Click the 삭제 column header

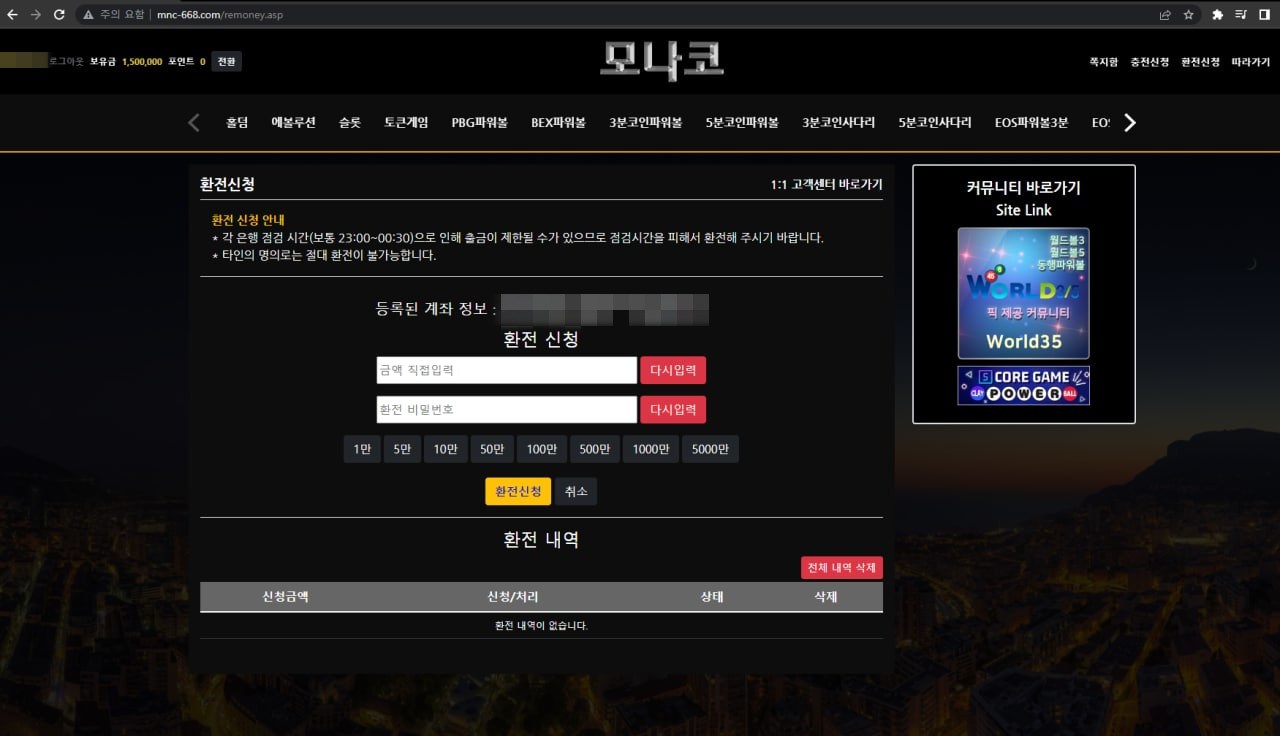pos(826,597)
